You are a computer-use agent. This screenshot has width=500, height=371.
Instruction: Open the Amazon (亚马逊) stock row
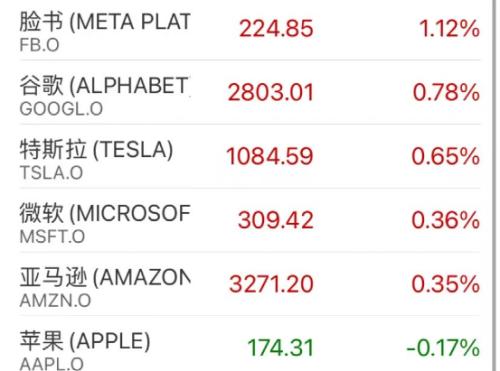(250, 284)
